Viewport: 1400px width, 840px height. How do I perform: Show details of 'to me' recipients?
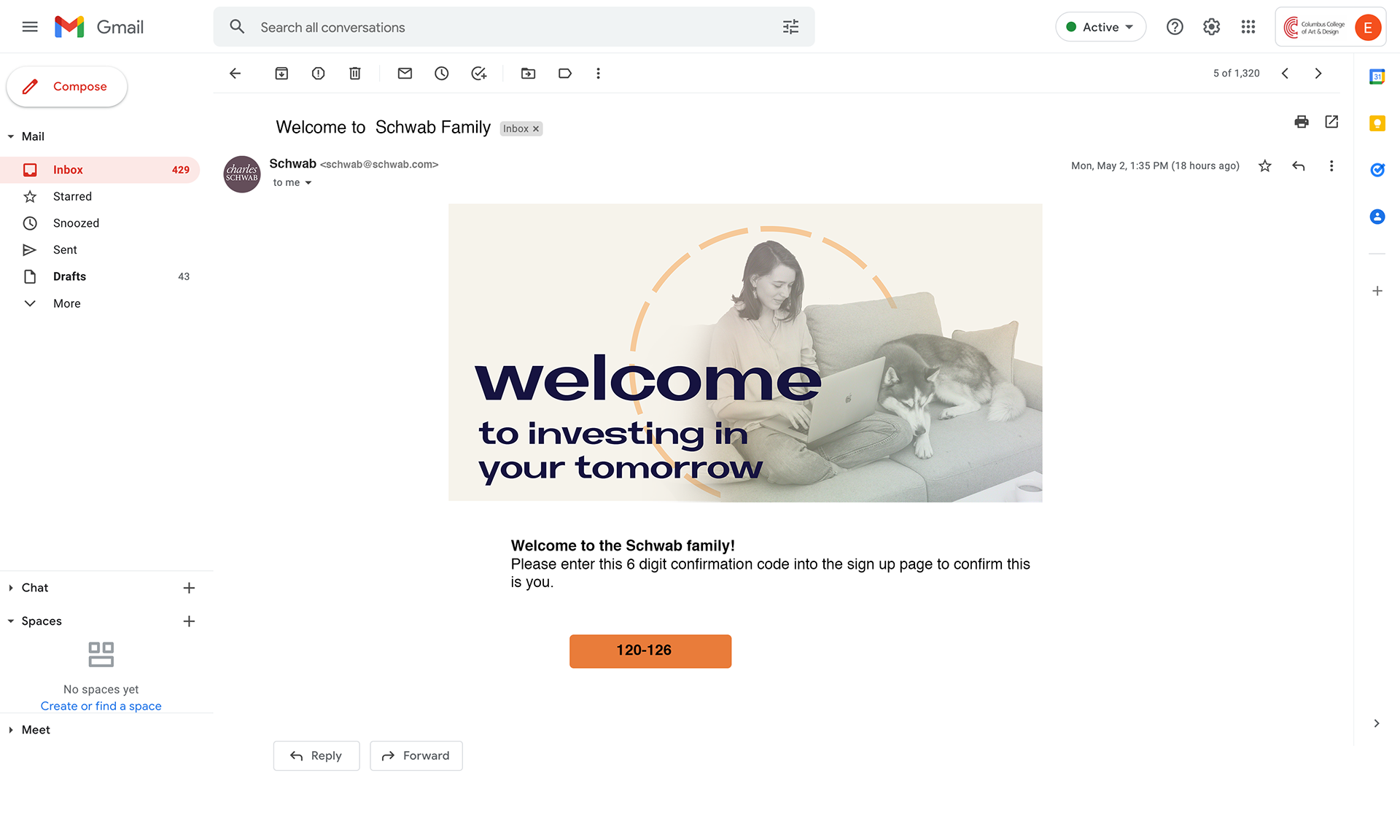click(308, 183)
